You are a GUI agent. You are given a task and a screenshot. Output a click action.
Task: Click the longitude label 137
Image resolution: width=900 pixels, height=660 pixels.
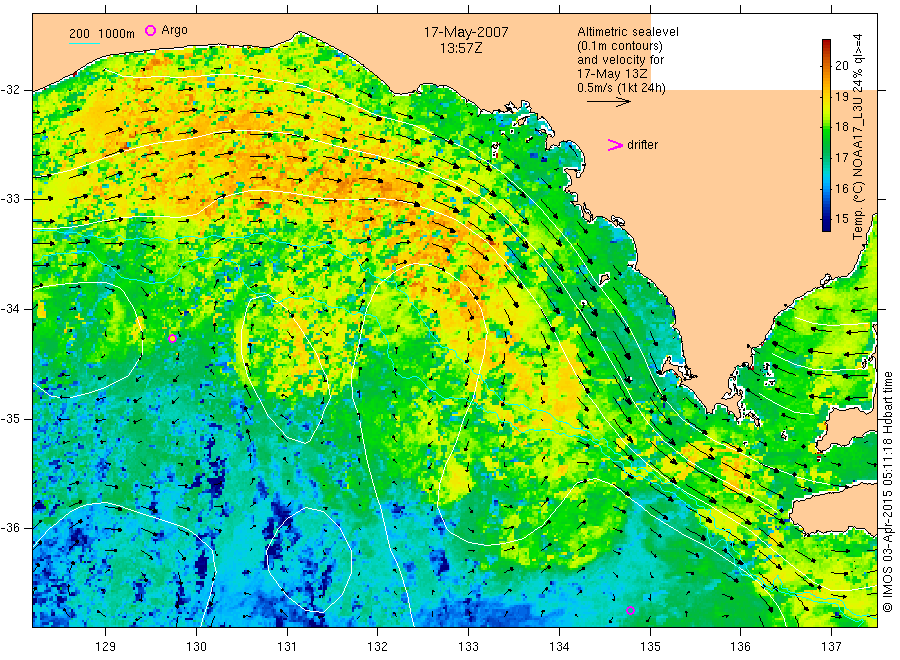pyautogui.click(x=831, y=647)
